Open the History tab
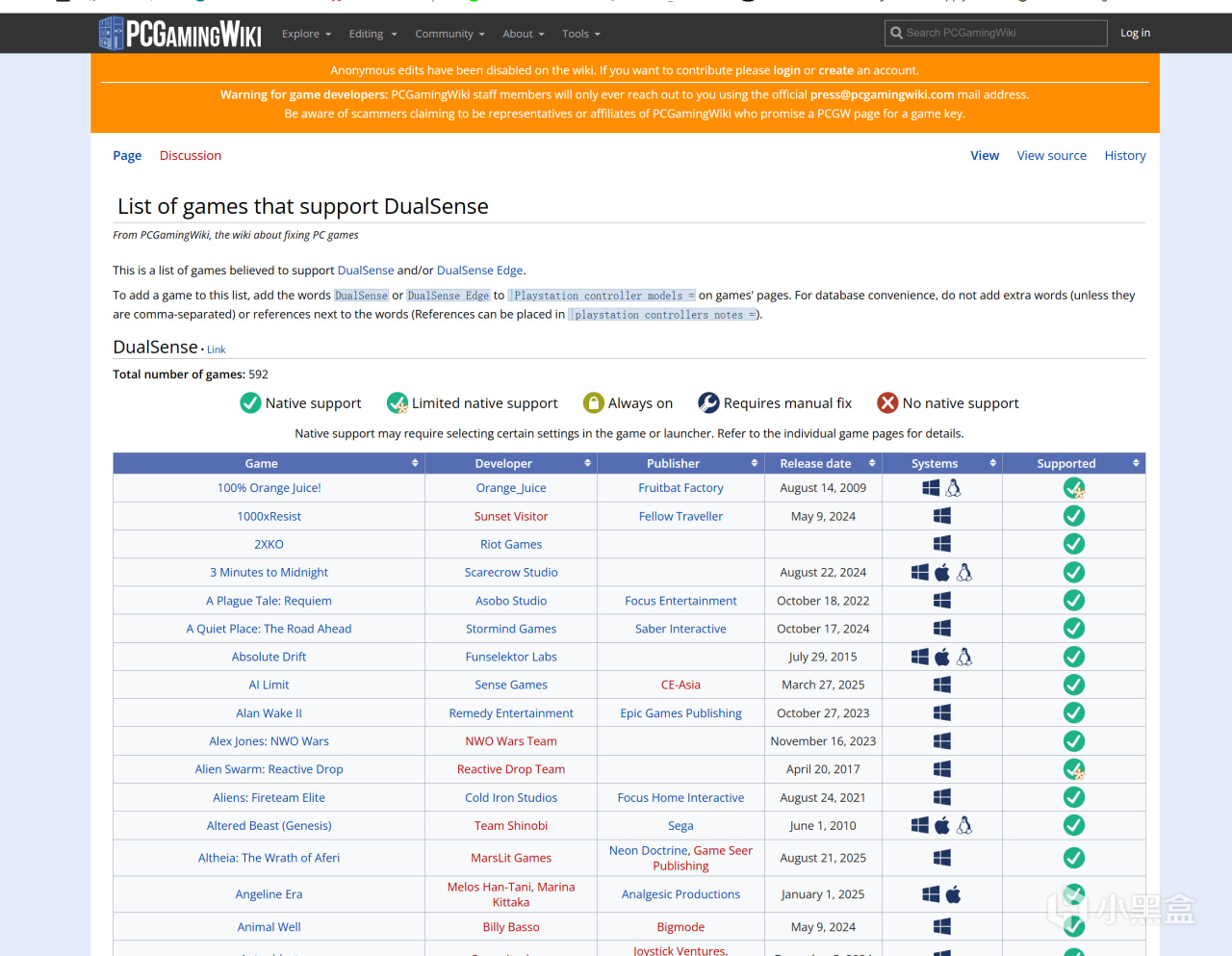Image resolution: width=1232 pixels, height=956 pixels. point(1125,155)
